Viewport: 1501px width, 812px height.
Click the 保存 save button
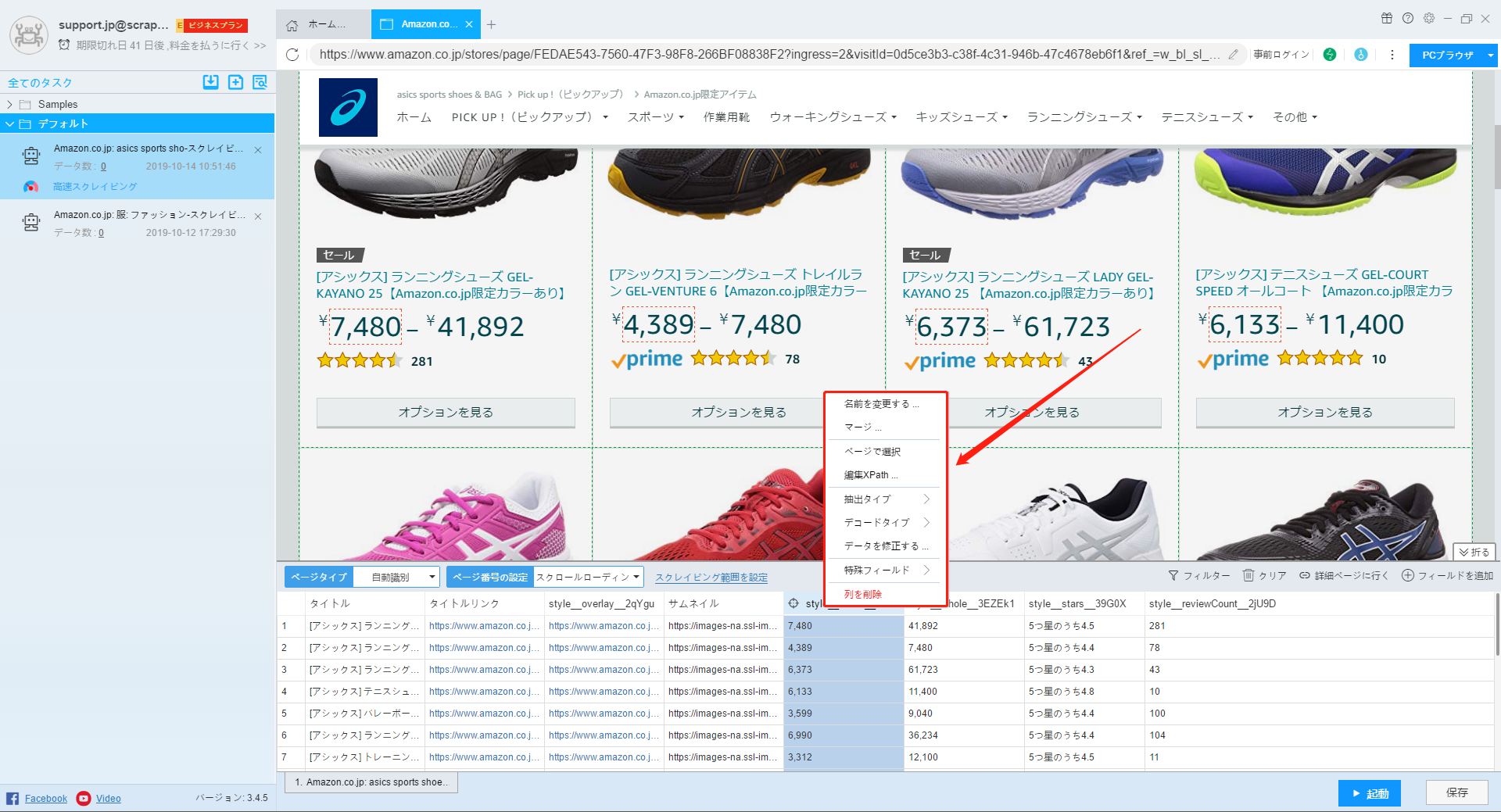(x=1456, y=792)
